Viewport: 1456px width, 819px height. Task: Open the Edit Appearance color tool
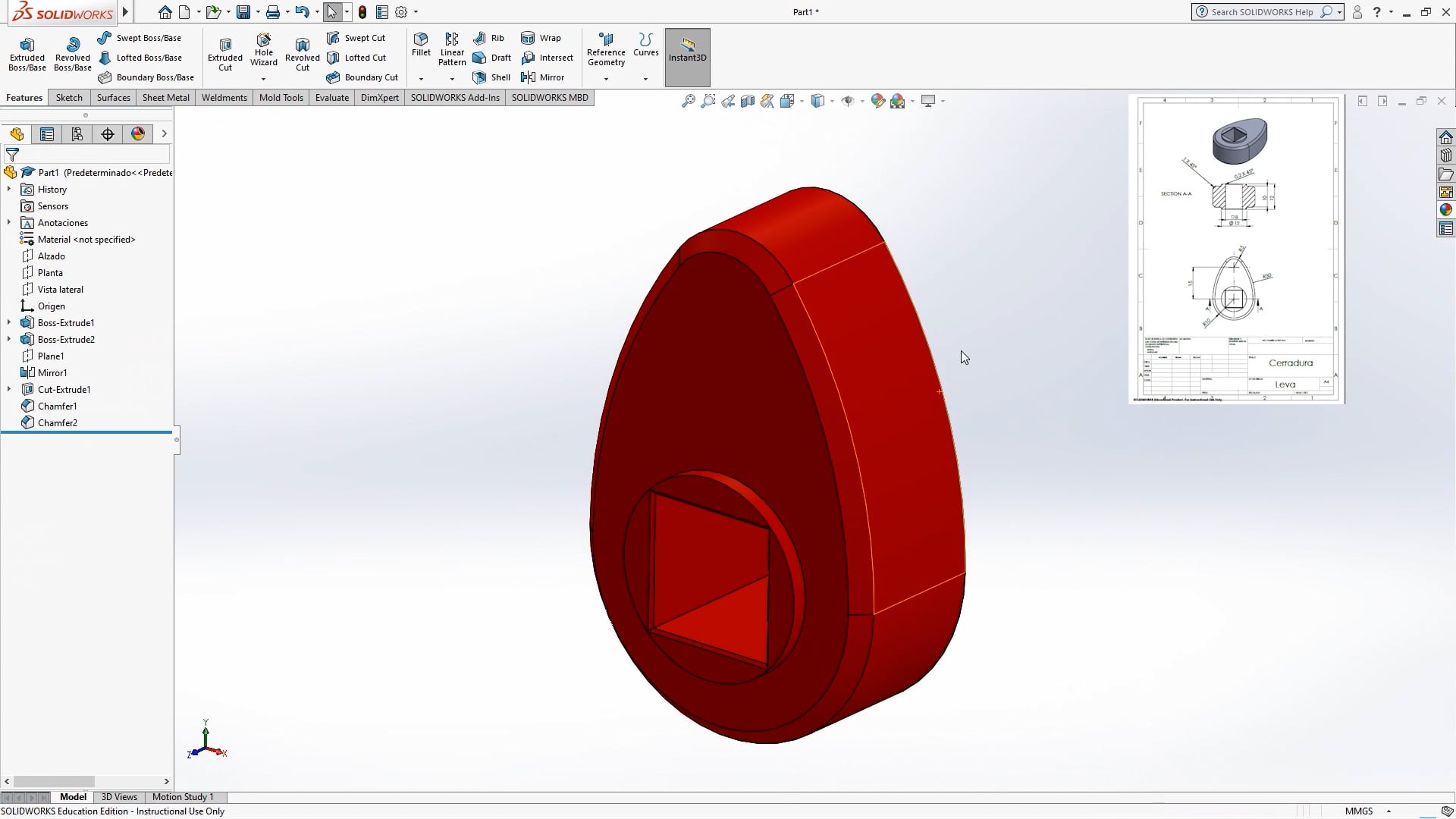click(x=878, y=101)
